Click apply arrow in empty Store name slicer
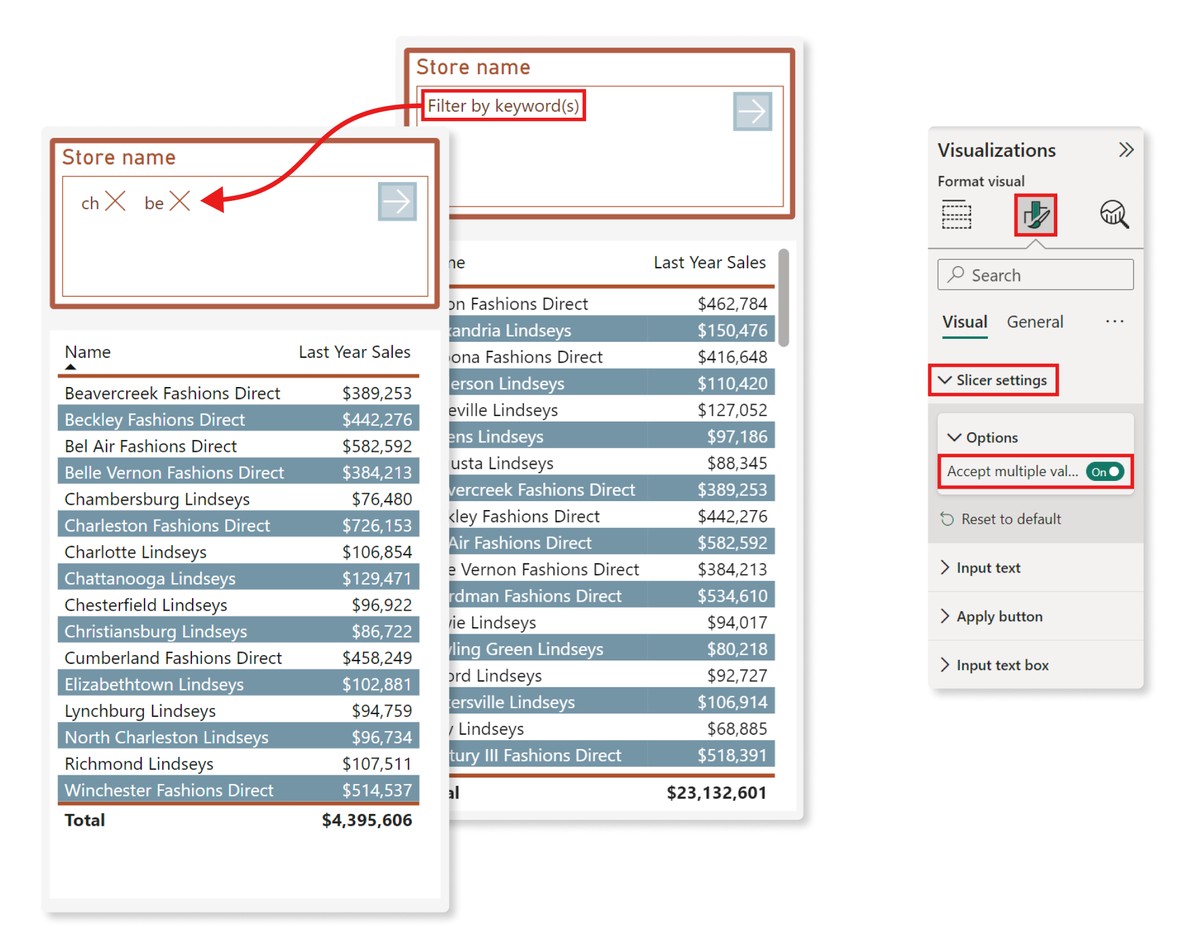The image size is (1200, 947). 752,111
